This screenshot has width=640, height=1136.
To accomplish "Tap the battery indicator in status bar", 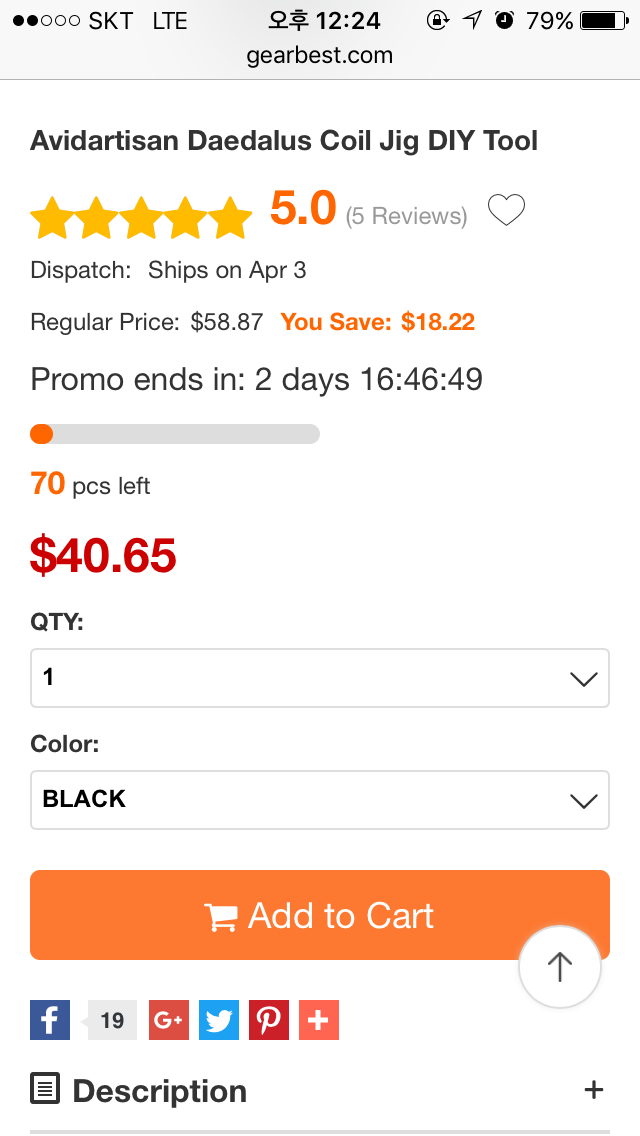I will 604,20.
